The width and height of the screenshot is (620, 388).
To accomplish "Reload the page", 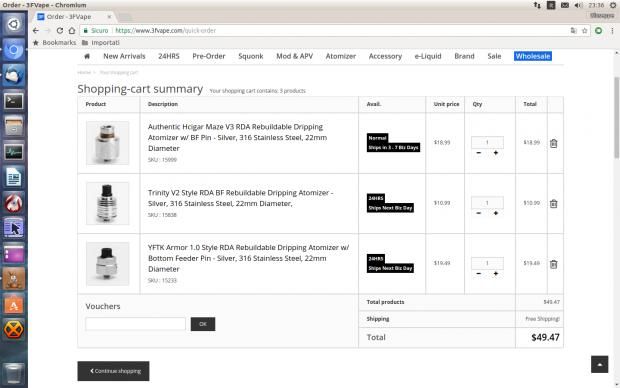I will pos(60,30).
